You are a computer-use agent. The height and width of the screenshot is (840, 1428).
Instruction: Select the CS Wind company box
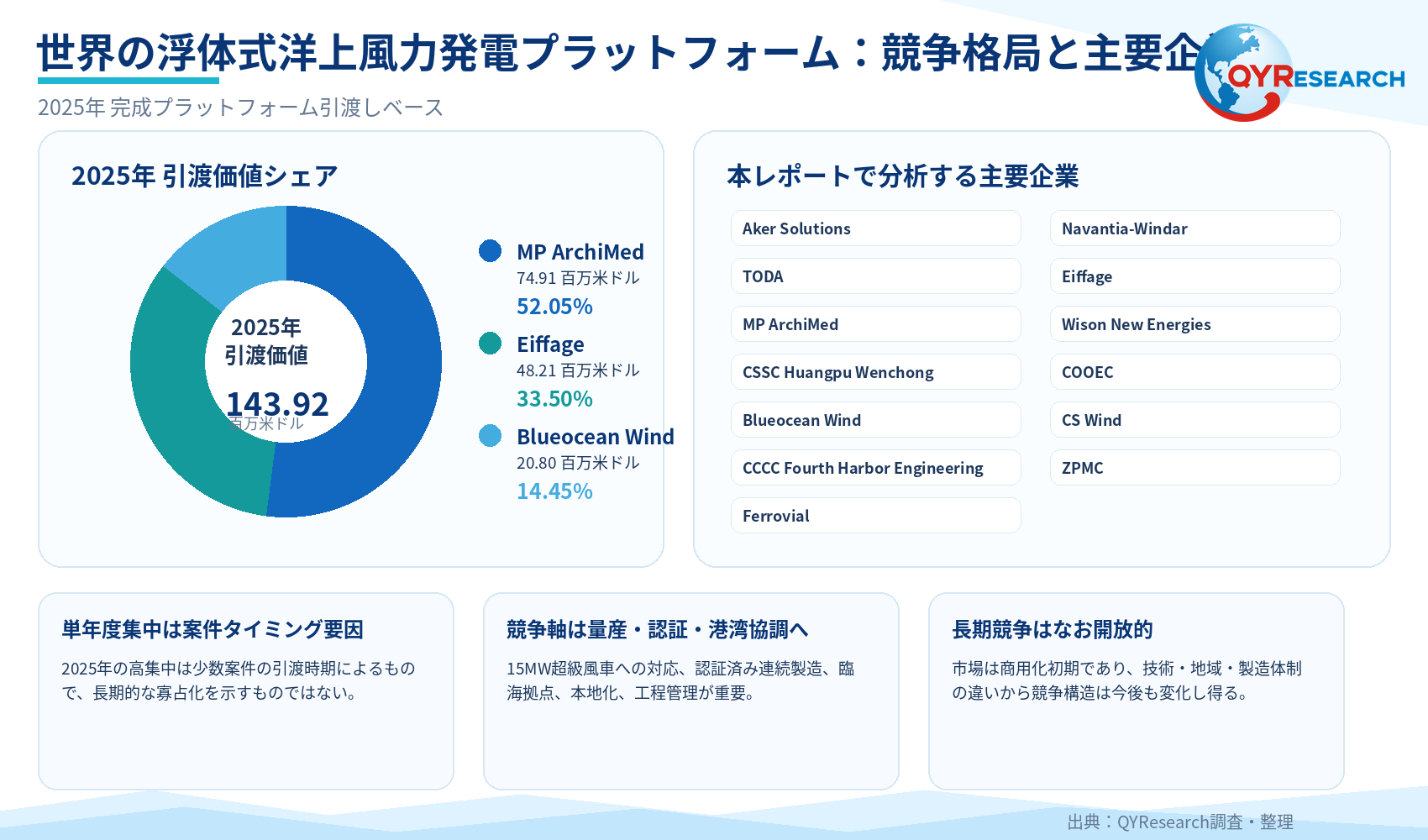(x=1194, y=420)
